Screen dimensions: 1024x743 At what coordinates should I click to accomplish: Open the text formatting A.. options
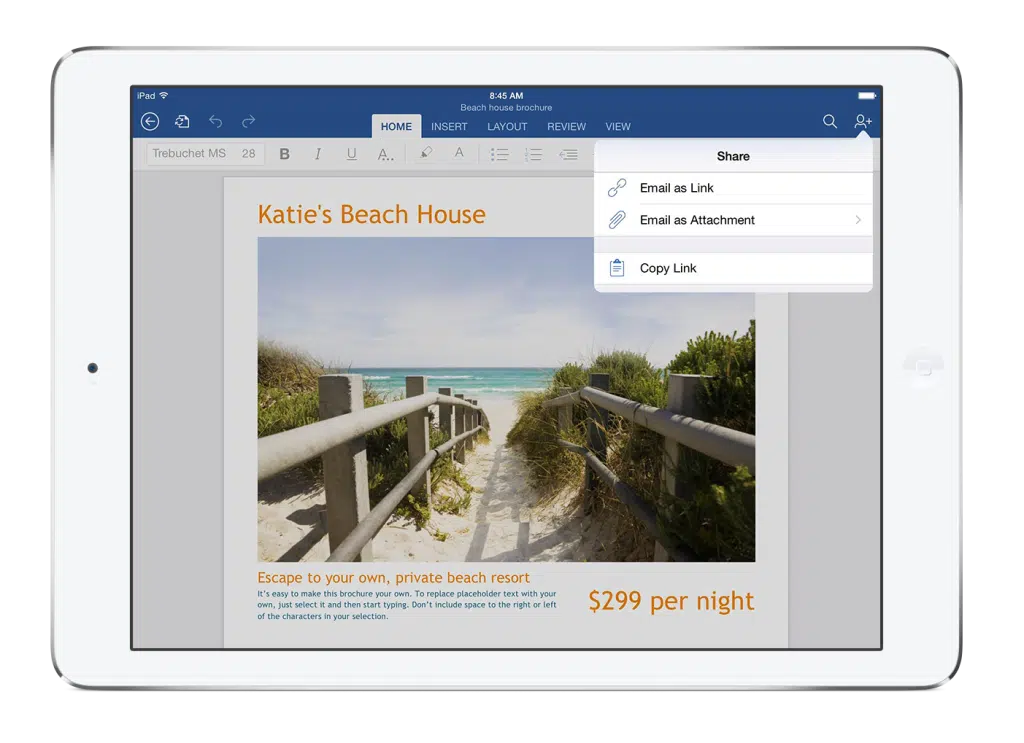coord(385,154)
